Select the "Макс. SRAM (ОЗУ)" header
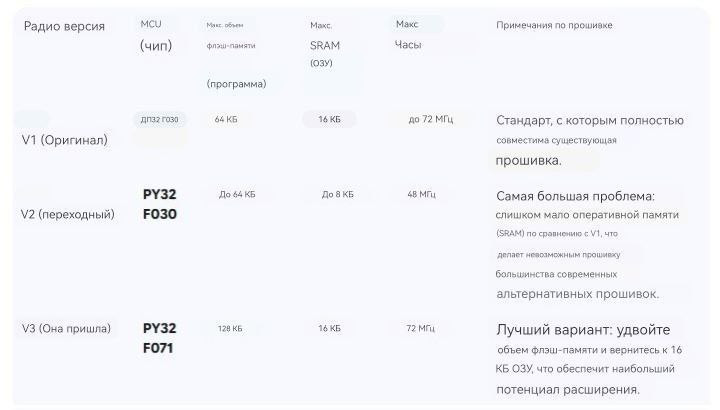The height and width of the screenshot is (410, 720). point(324,45)
